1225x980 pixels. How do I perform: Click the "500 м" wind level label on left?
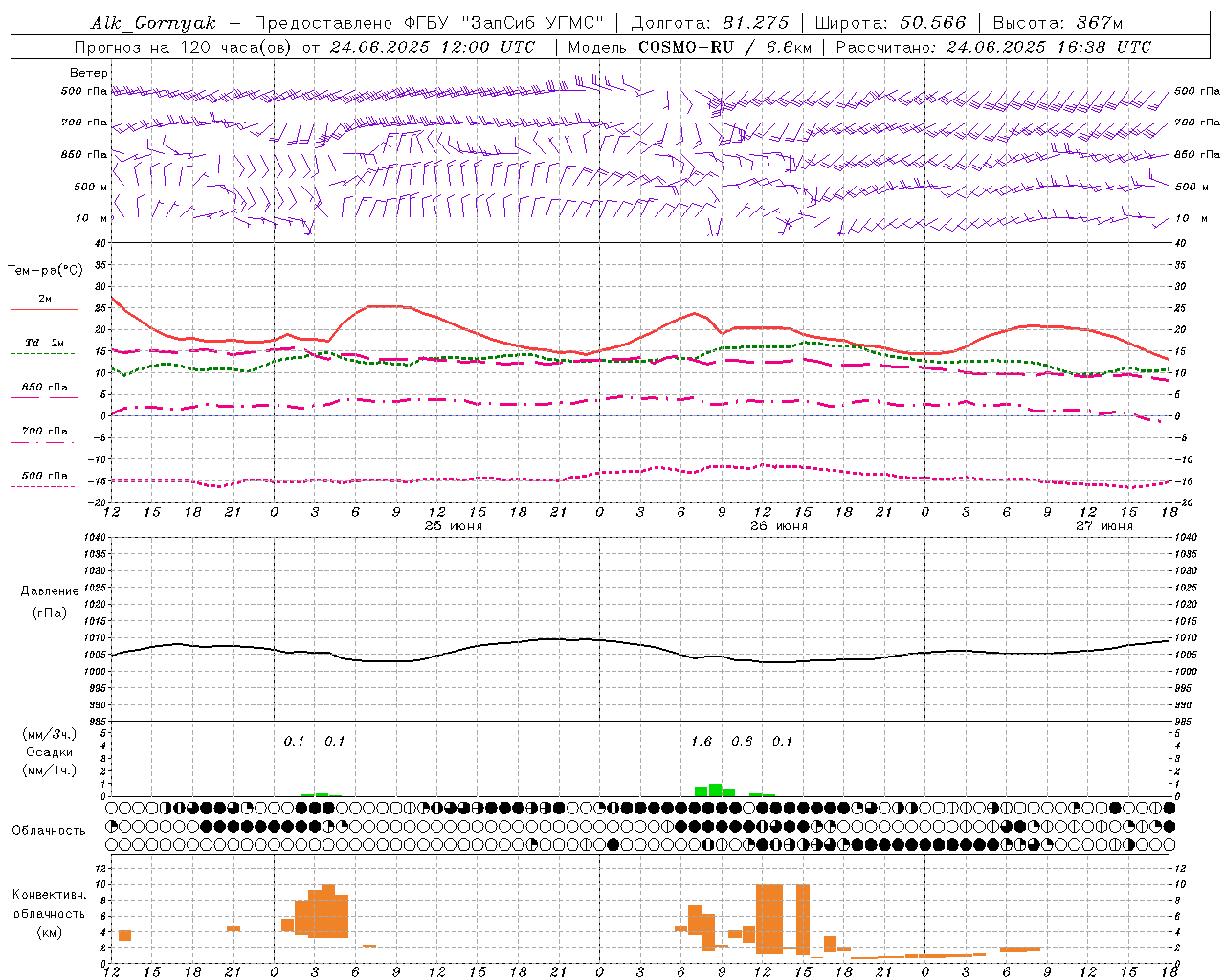(91, 187)
